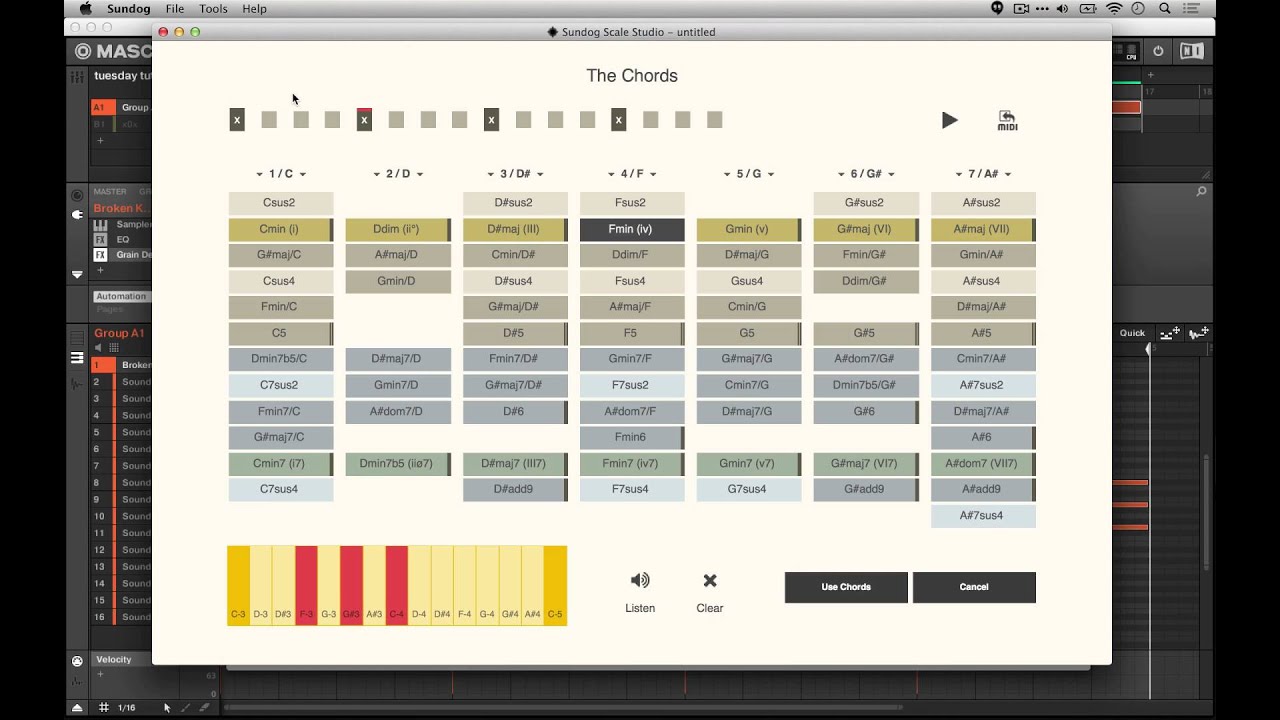
Task: Open Maschine's search magnifier icon
Action: (1202, 191)
